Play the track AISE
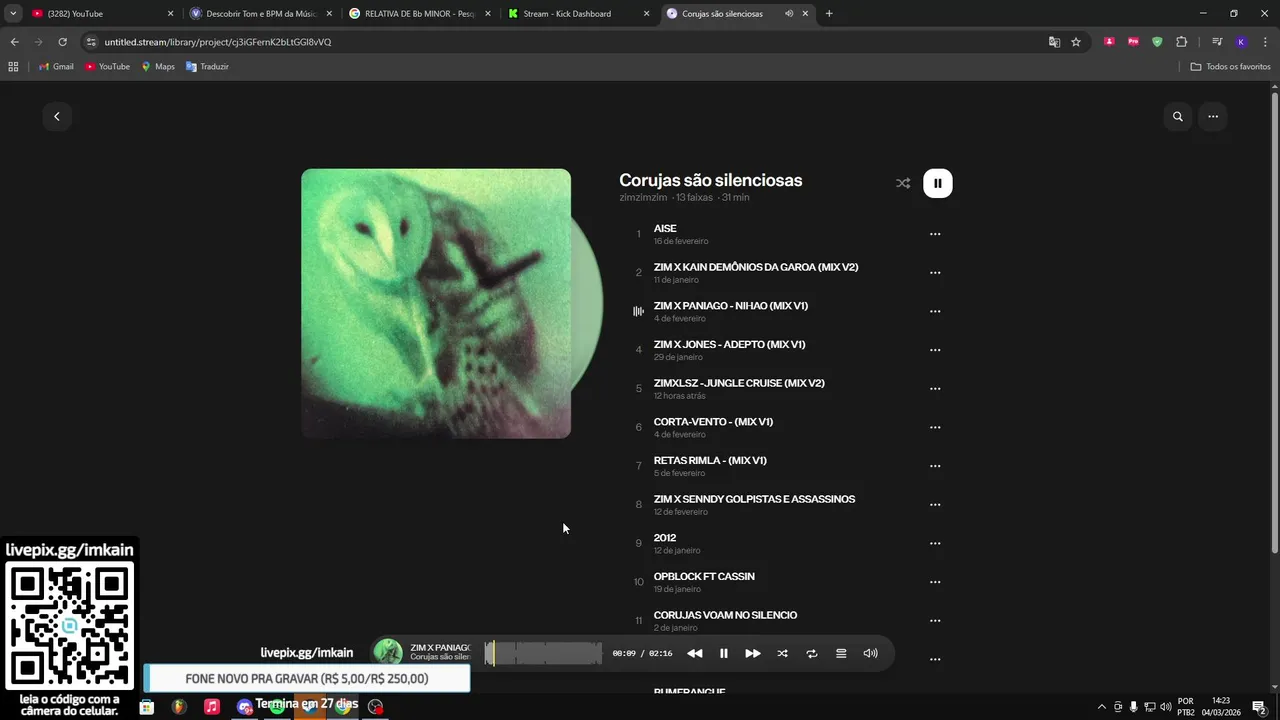Viewport: 1280px width, 720px height. coord(665,229)
